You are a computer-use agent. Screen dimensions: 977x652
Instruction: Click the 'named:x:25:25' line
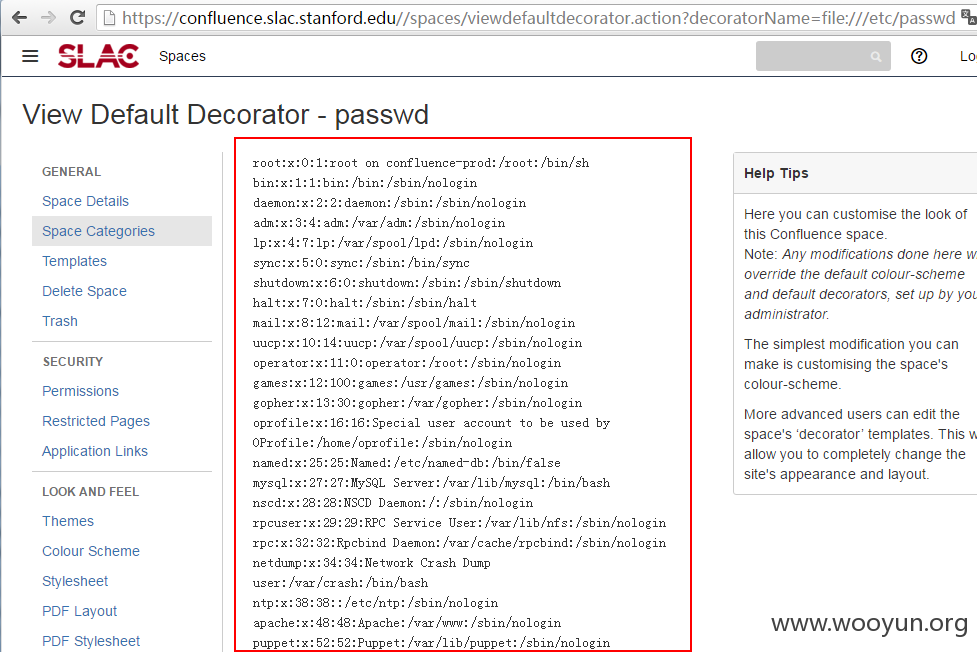click(x=406, y=463)
